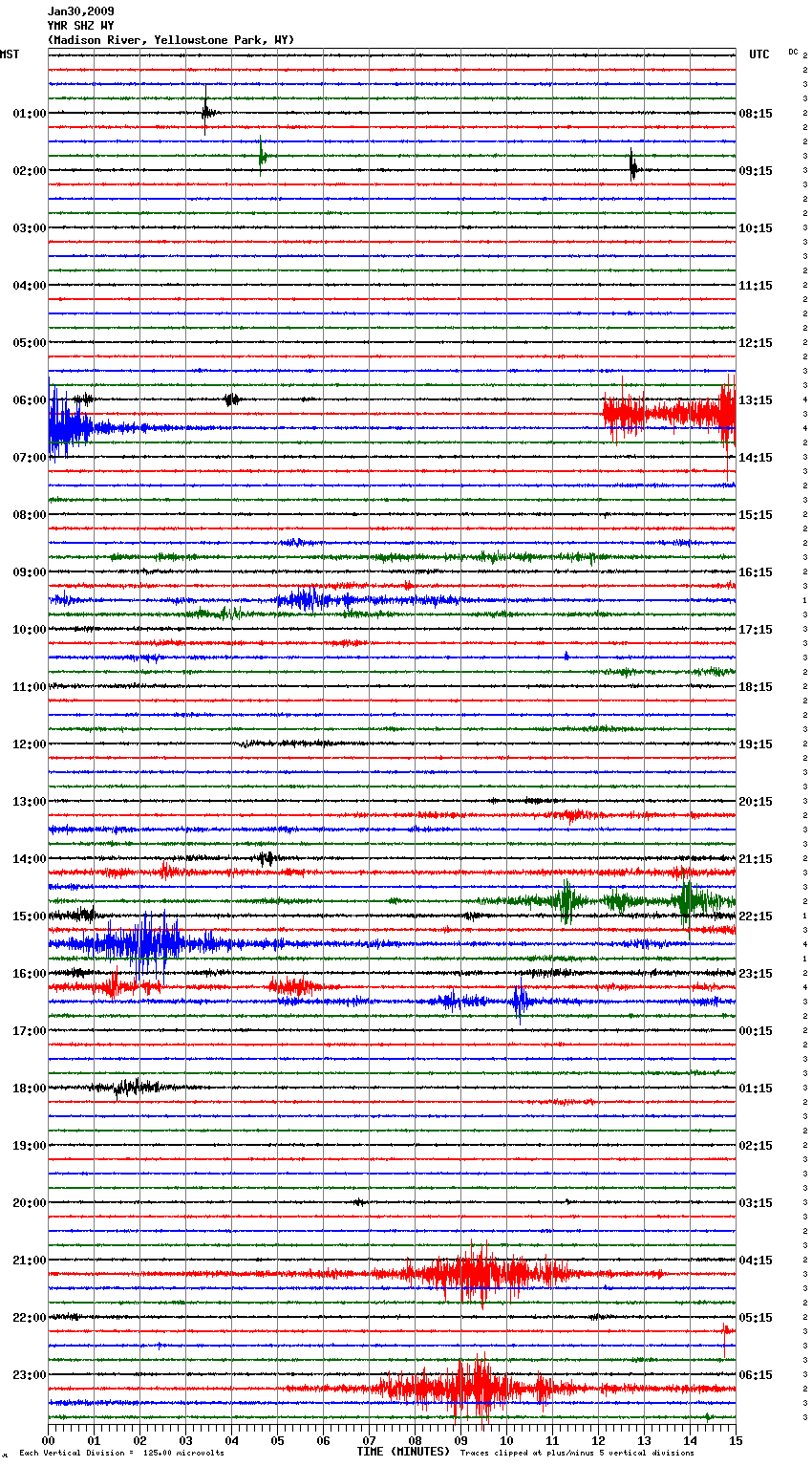The width and height of the screenshot is (812, 1466).
Task: Select the 08:00 MST row label
Action: click(30, 515)
